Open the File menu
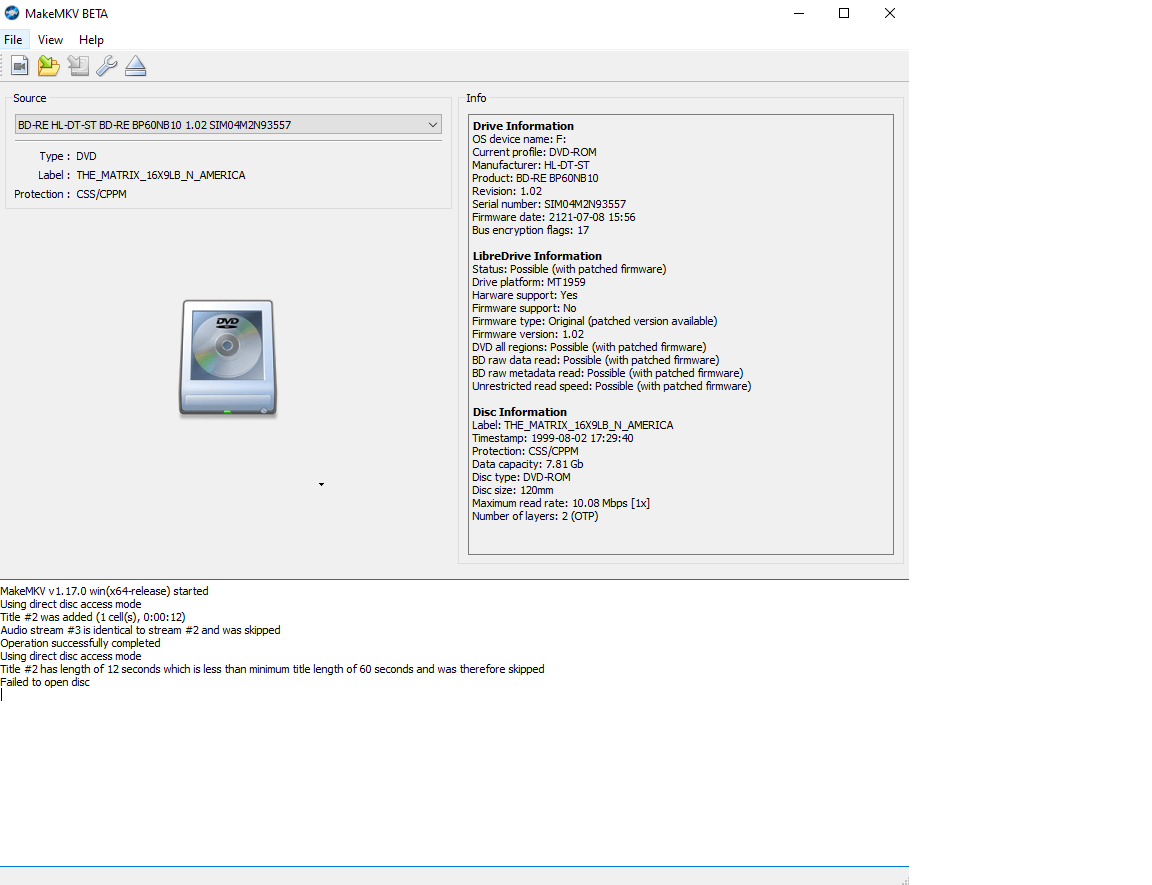Screen dimensions: 1152x885 pyautogui.click(x=14, y=40)
